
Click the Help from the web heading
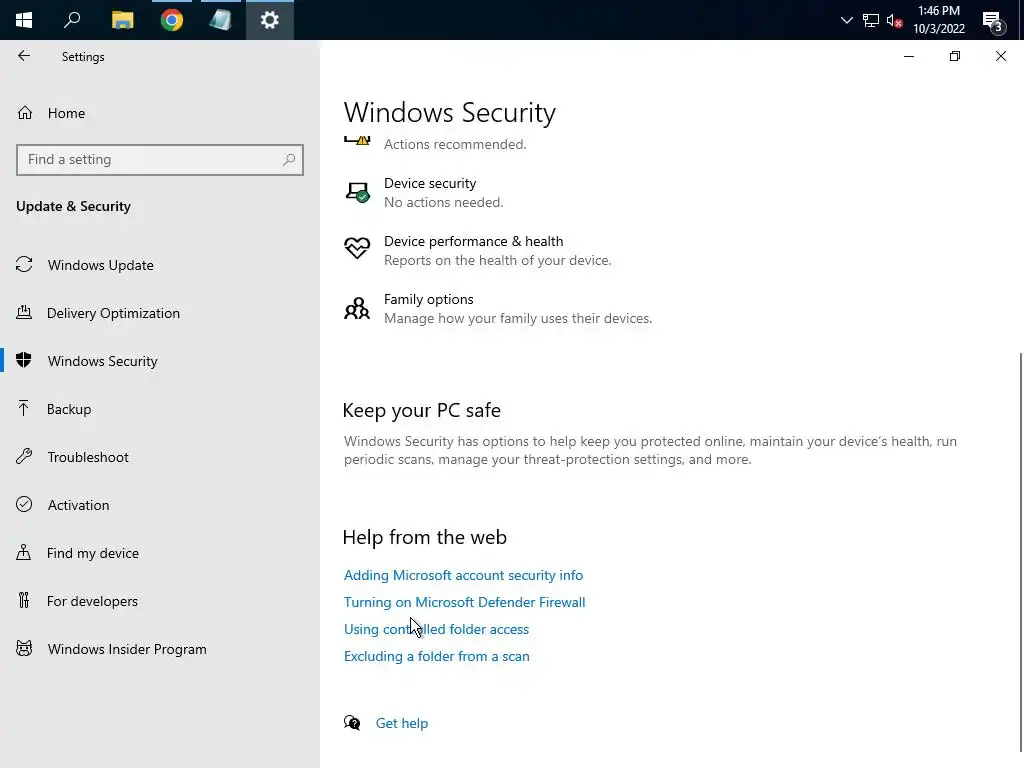tap(424, 537)
